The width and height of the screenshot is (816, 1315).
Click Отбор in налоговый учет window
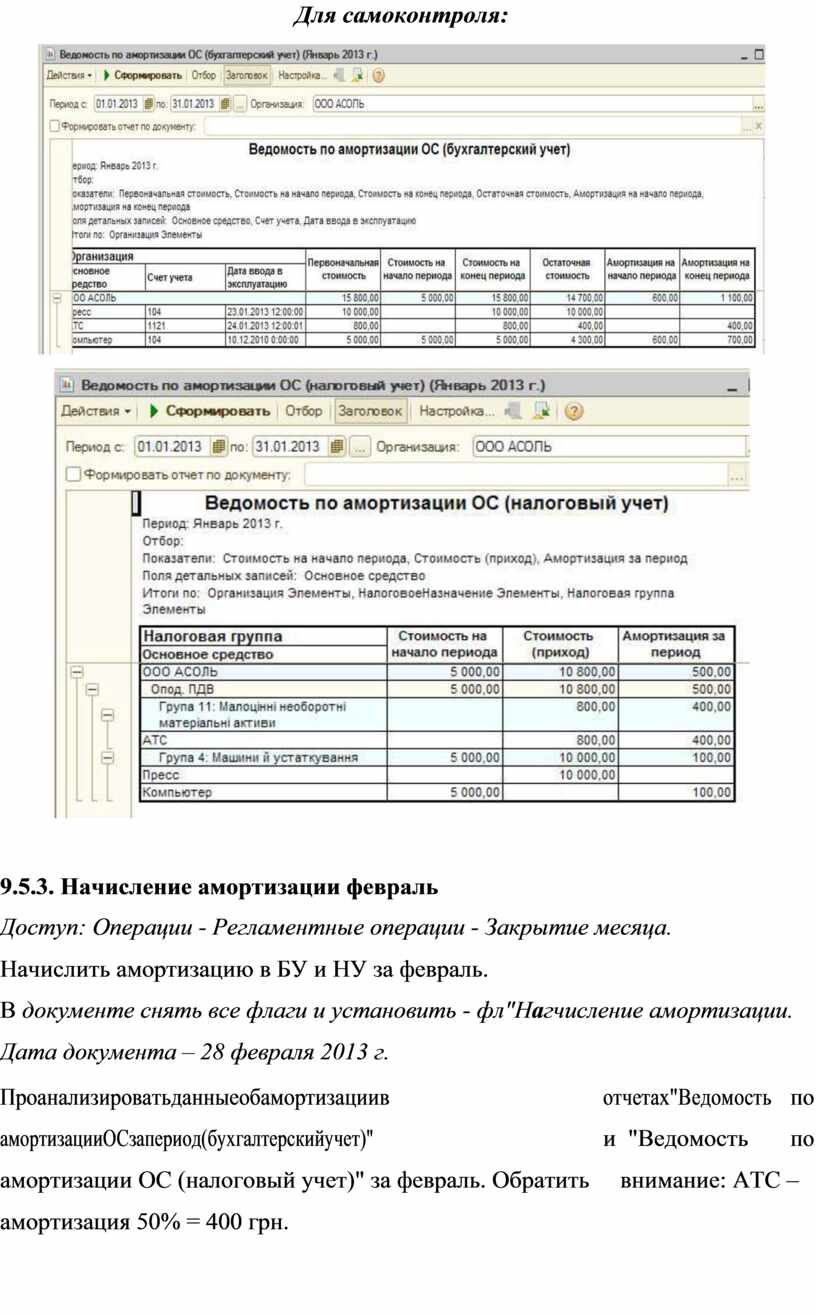coord(304,411)
